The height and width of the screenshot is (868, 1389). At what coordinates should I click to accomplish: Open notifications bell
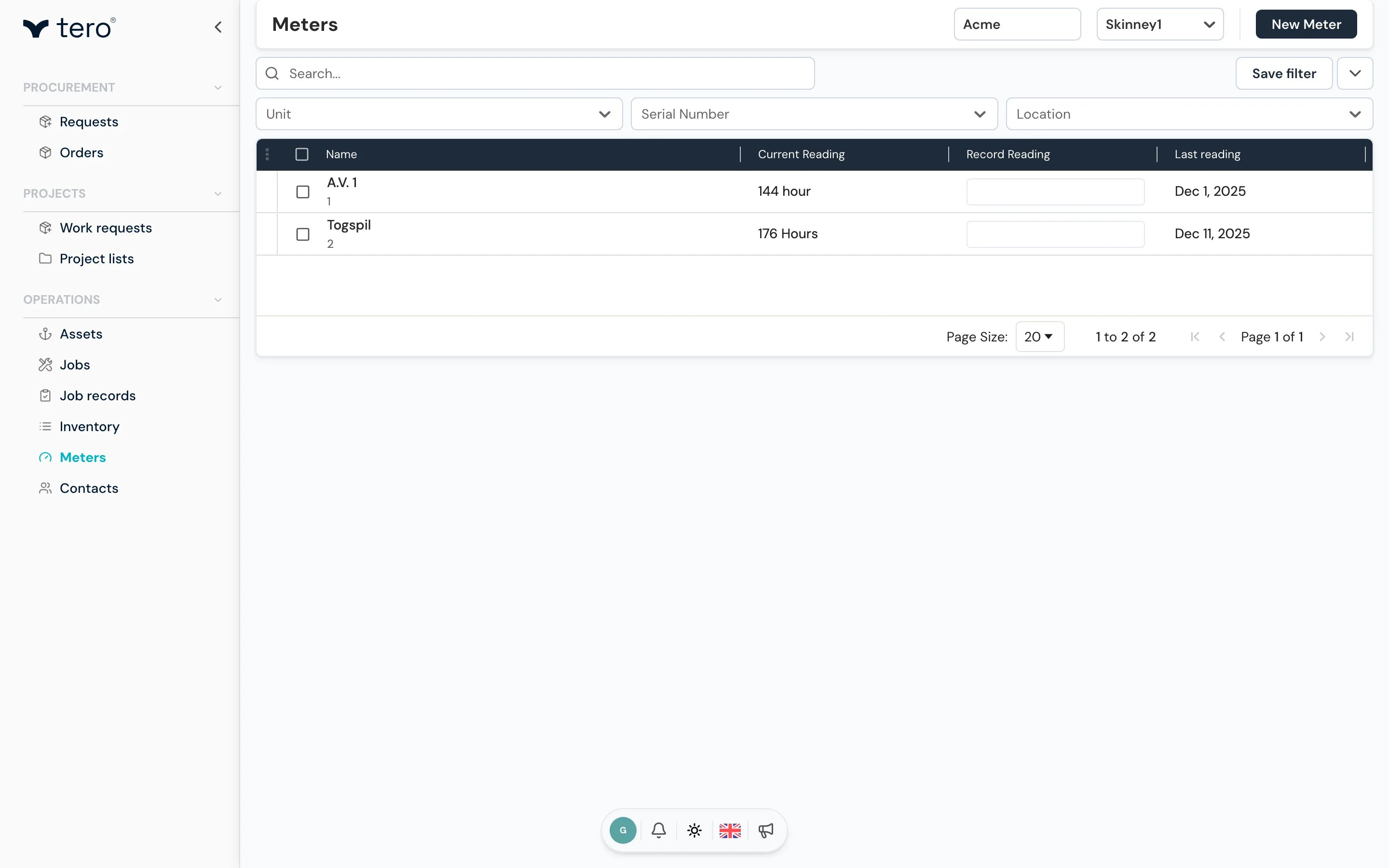pos(659,830)
